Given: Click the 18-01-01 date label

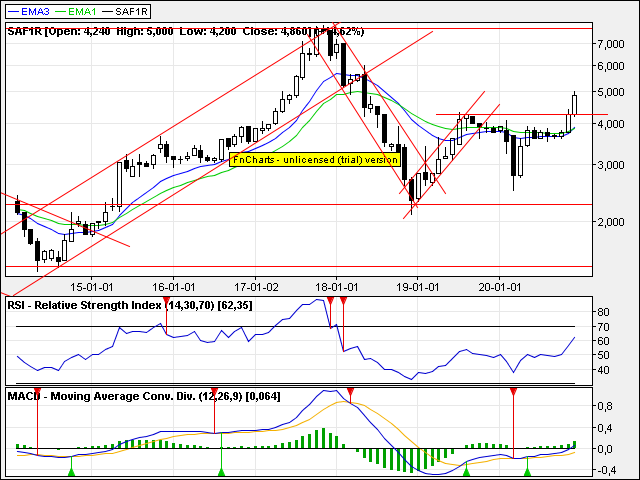Looking at the screenshot, I should click(x=337, y=287).
